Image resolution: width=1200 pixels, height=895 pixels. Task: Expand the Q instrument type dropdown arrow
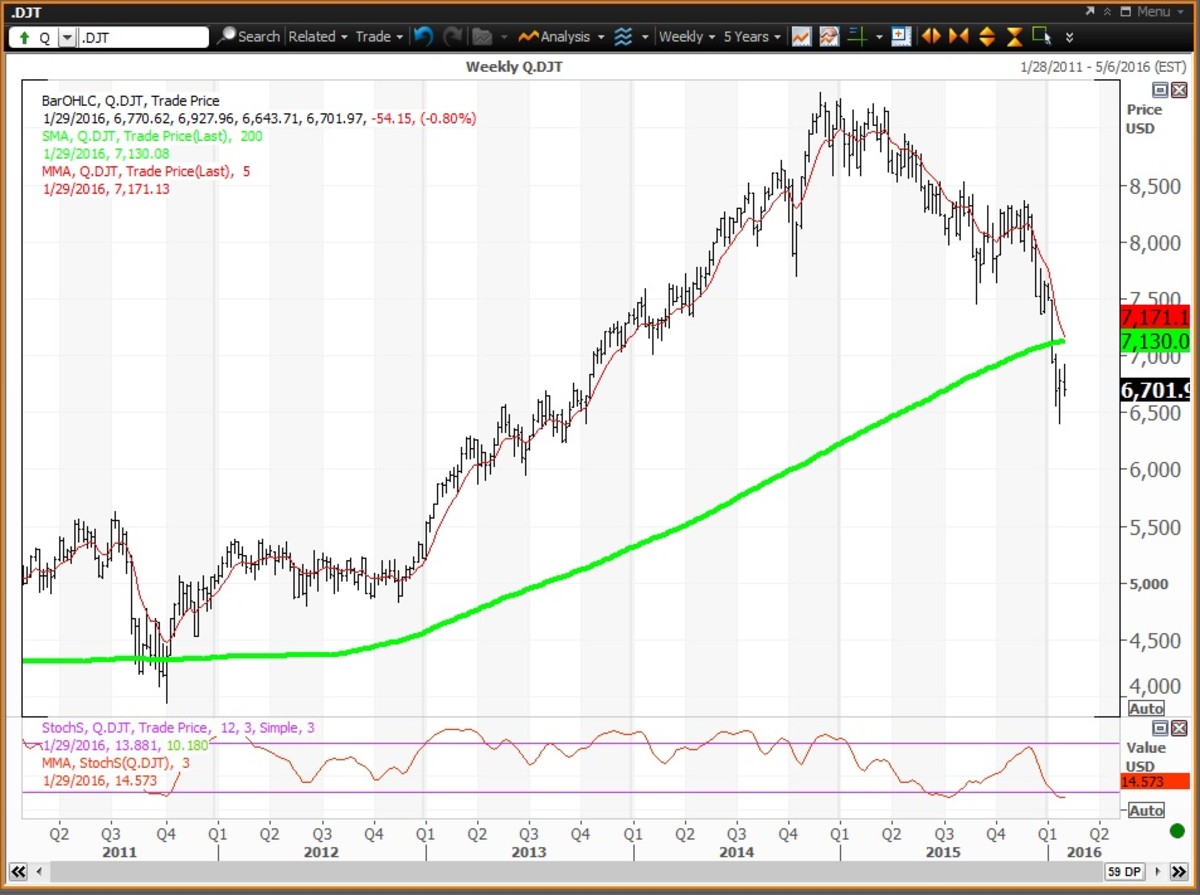point(67,38)
